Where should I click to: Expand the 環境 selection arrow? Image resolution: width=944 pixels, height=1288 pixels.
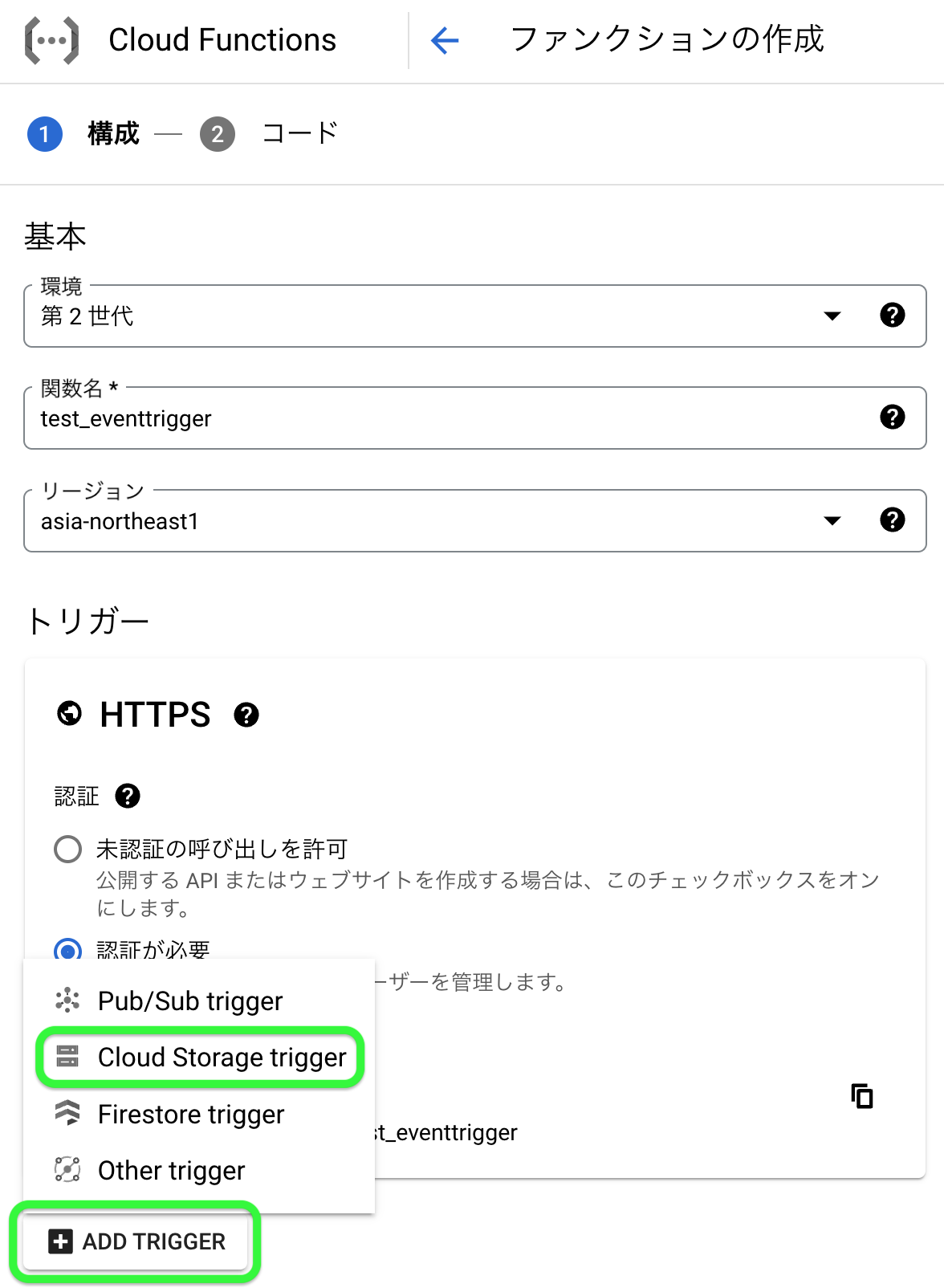point(832,316)
